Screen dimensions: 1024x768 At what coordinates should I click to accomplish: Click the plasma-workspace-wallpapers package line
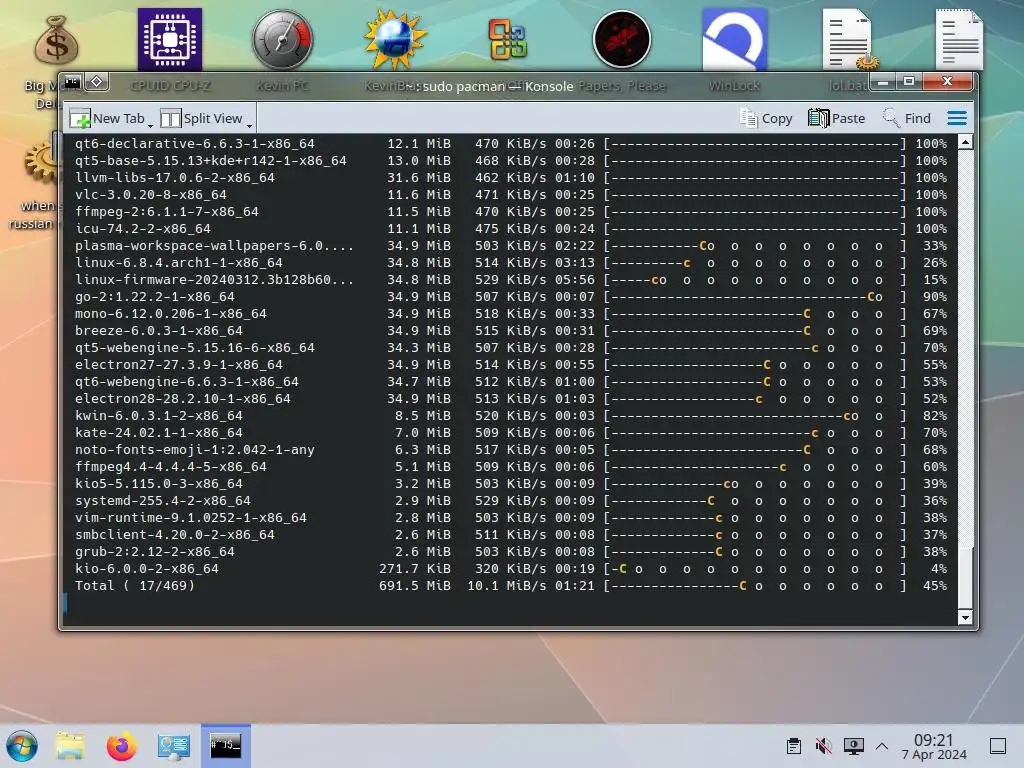pos(510,246)
